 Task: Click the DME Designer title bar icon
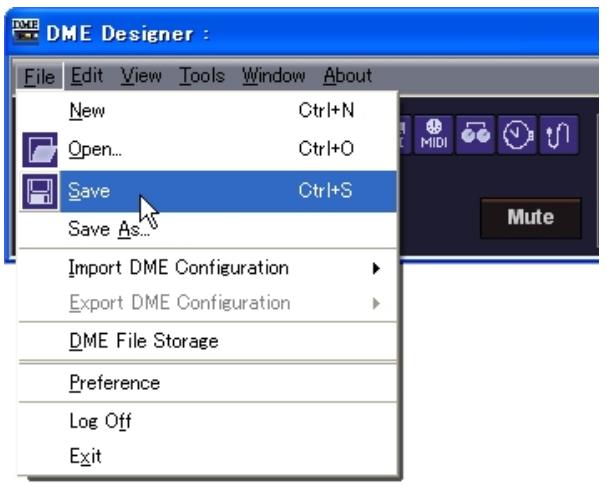point(26,31)
